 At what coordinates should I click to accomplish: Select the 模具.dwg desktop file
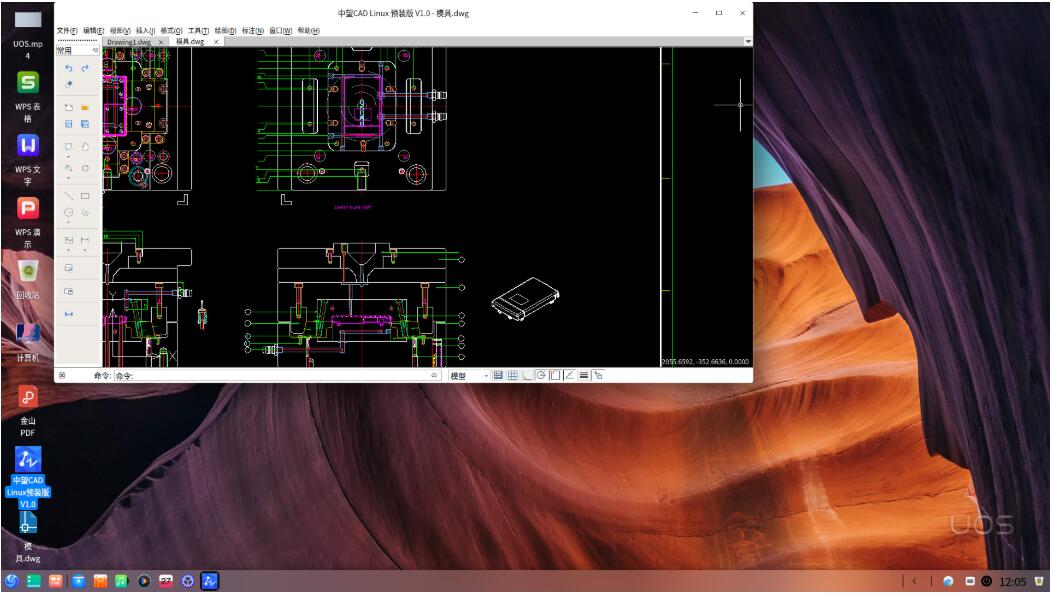pos(28,537)
